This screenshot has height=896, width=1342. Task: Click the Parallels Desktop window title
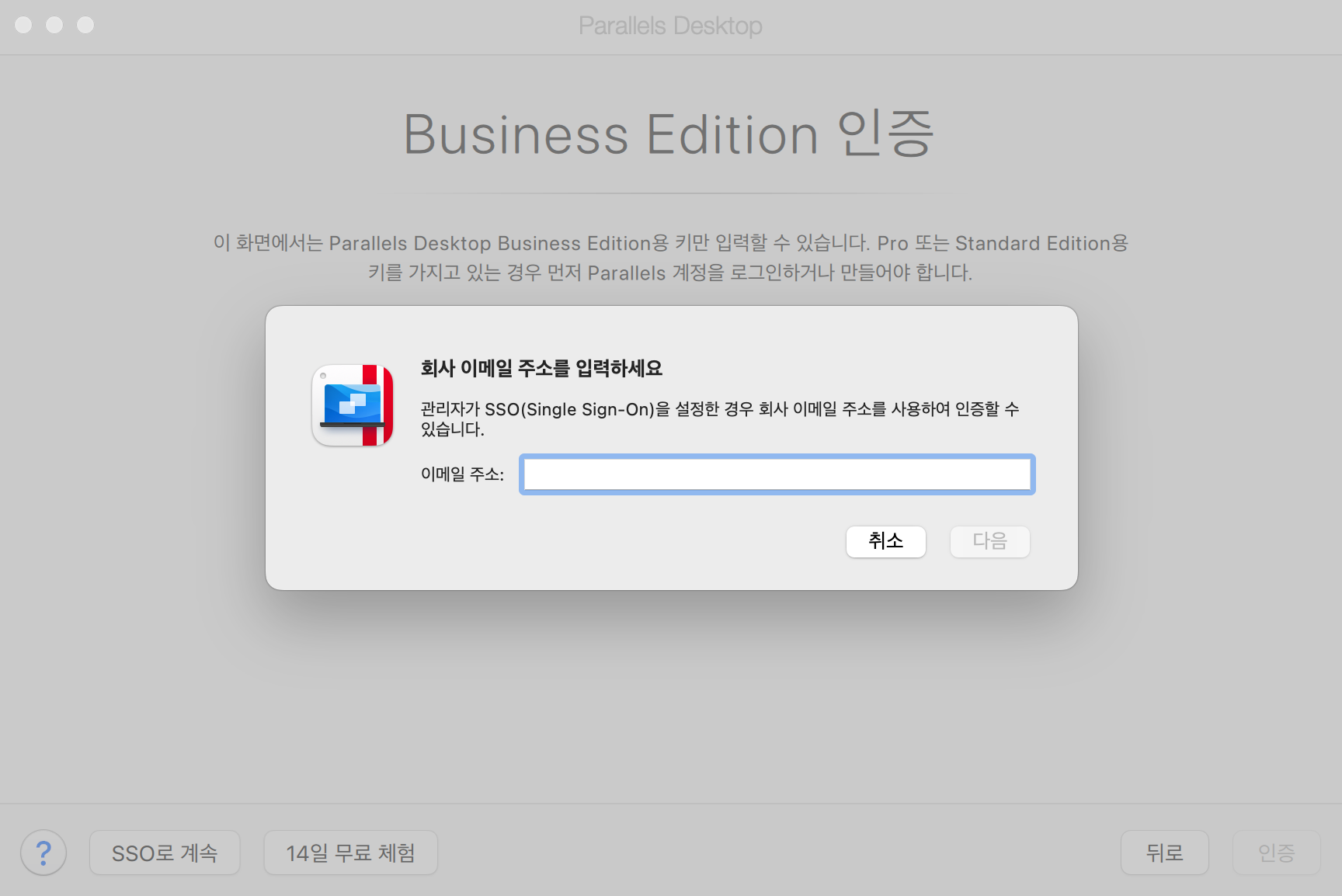tap(670, 26)
